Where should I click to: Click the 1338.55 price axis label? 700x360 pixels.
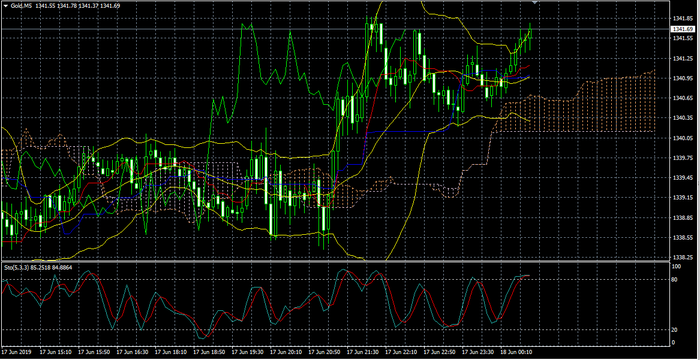(682, 238)
